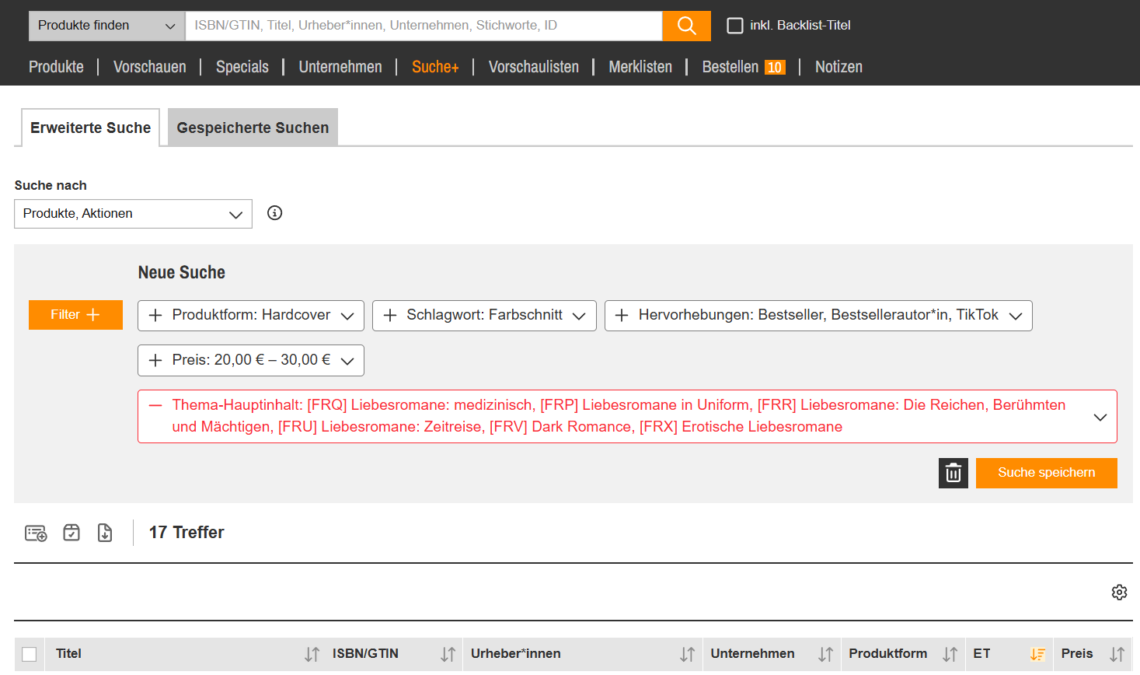
Task: Click the calendar check icon above results
Action: (x=71, y=532)
